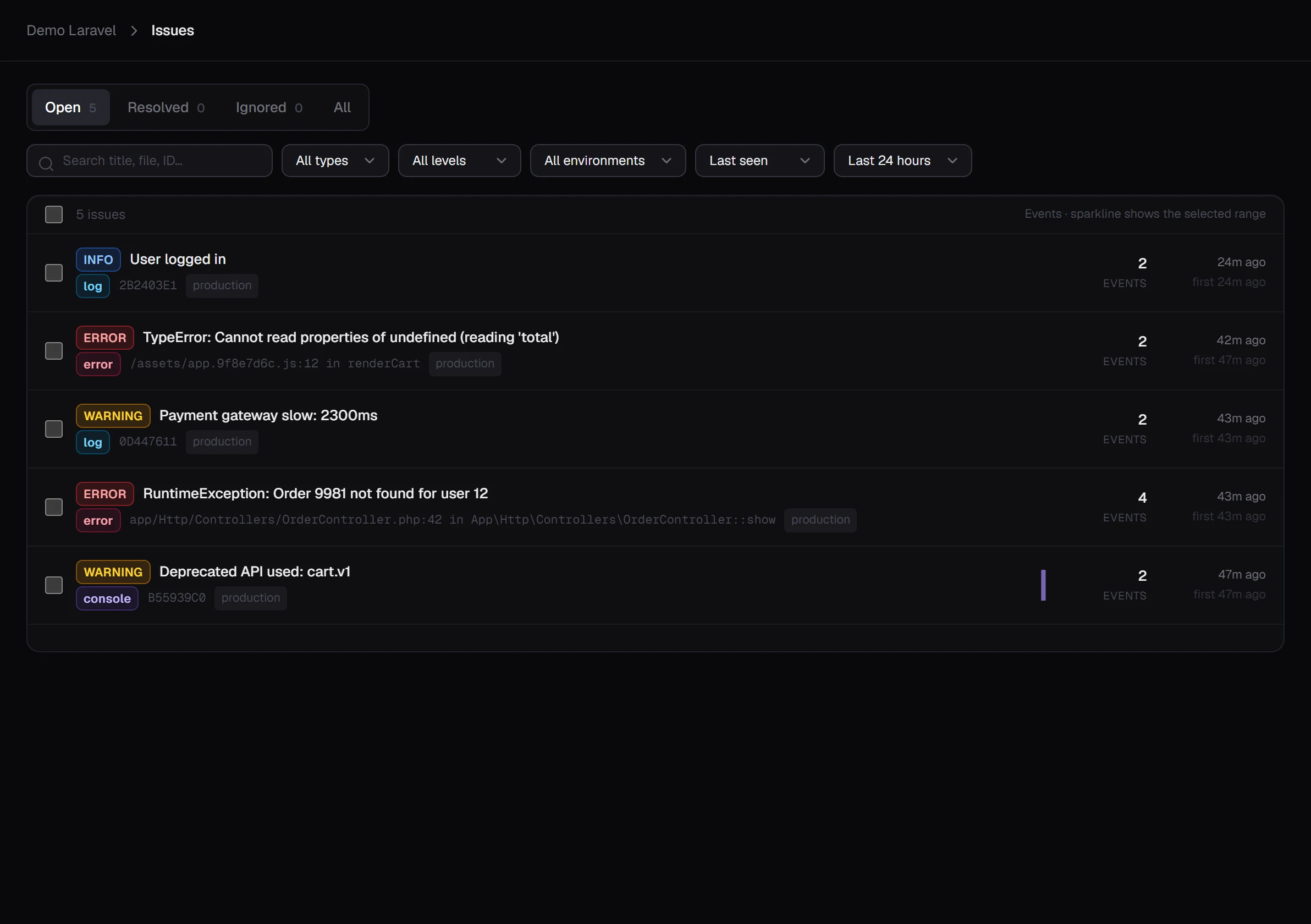Click the ERROR badge on TypeError row
The width and height of the screenshot is (1311, 924).
click(105, 338)
